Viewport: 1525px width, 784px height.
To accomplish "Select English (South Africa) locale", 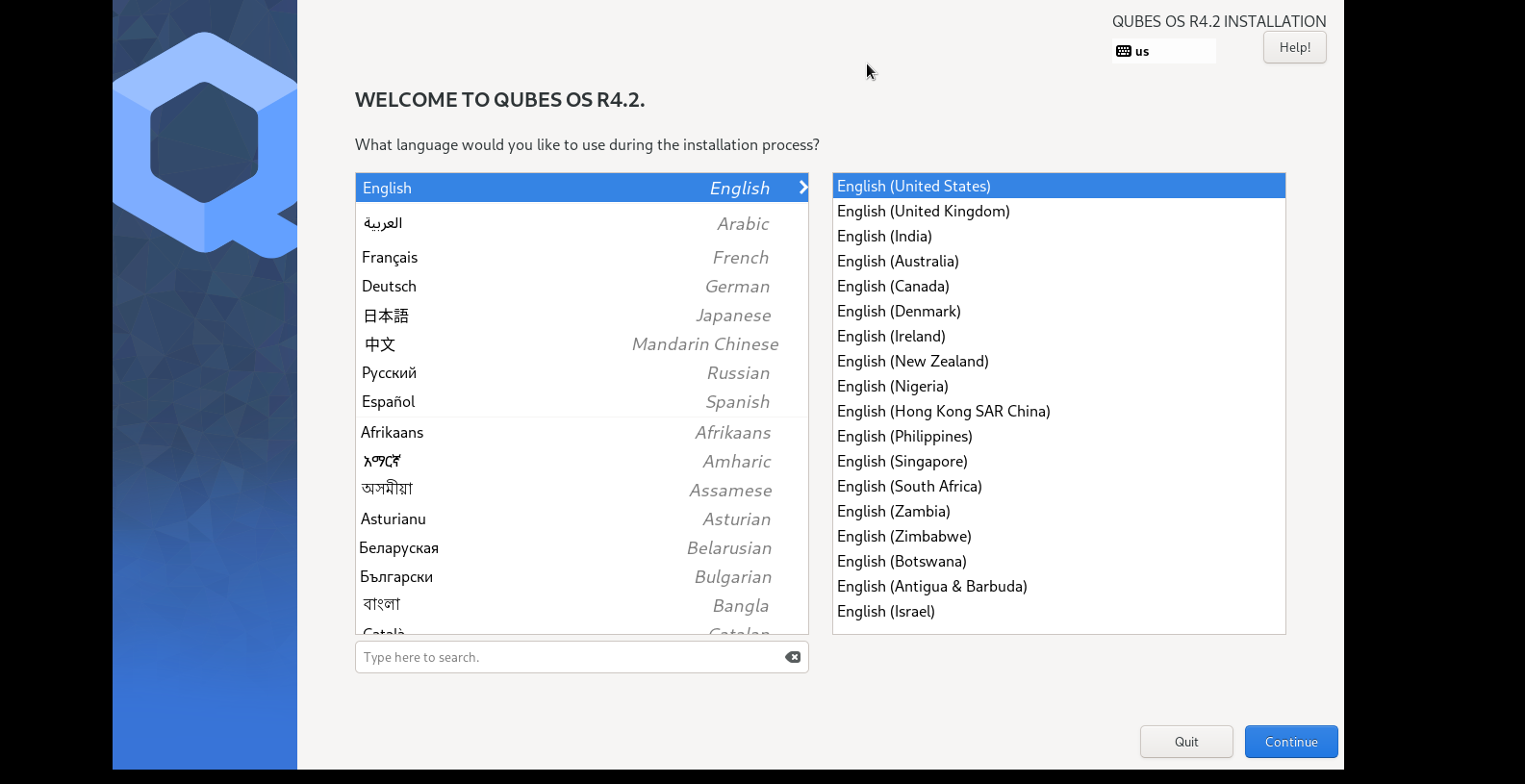I will coord(1059,486).
